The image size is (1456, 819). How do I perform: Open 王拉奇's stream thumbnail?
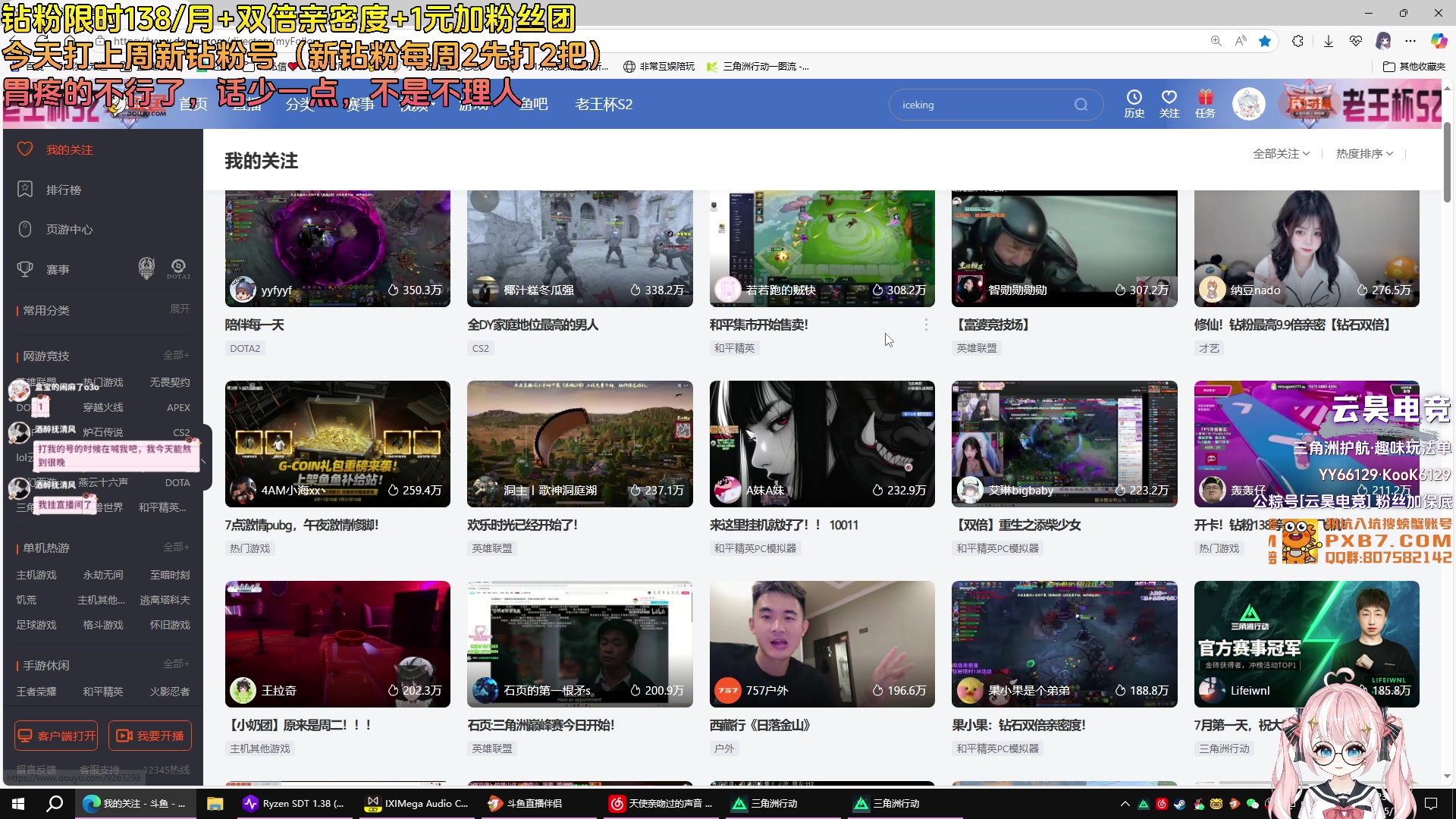tap(337, 644)
